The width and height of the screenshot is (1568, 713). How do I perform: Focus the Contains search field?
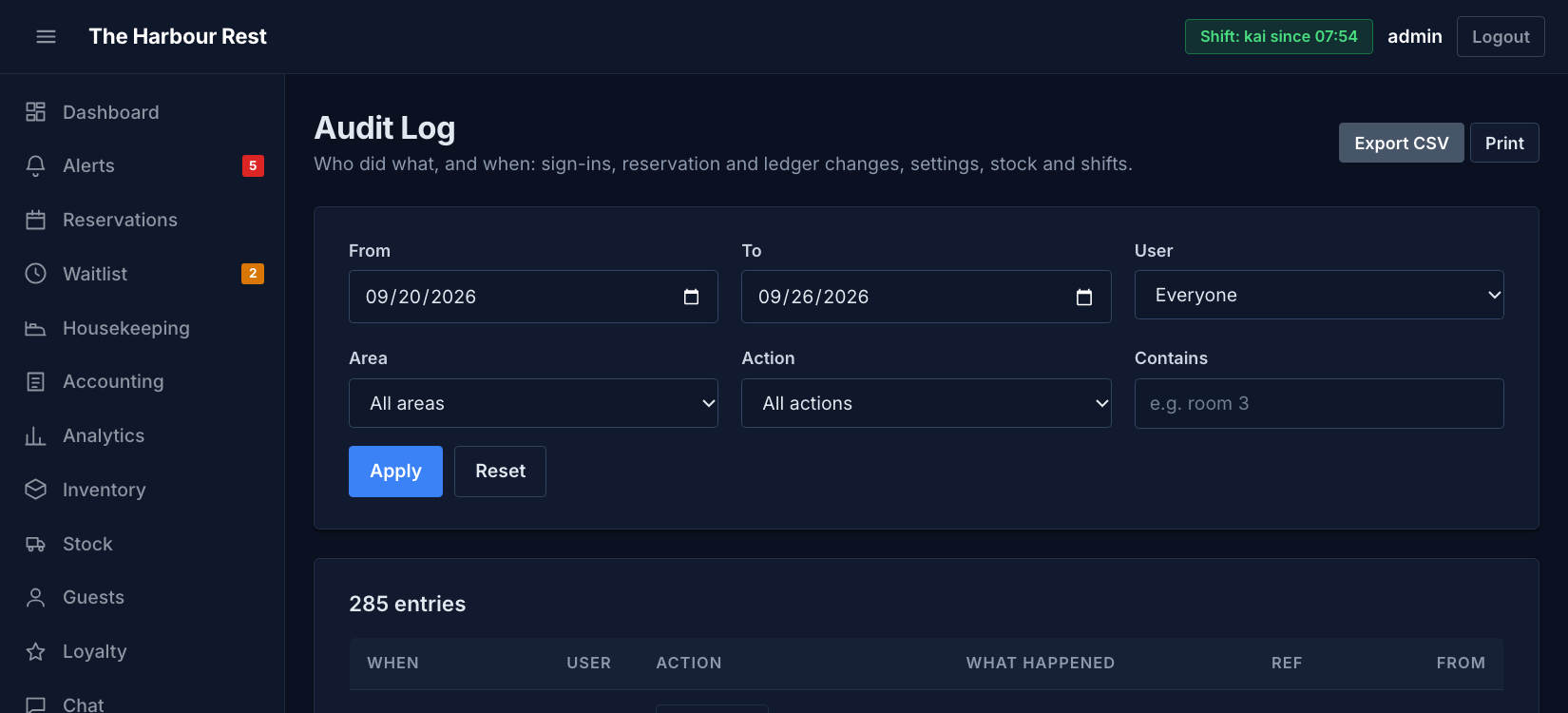pos(1319,403)
